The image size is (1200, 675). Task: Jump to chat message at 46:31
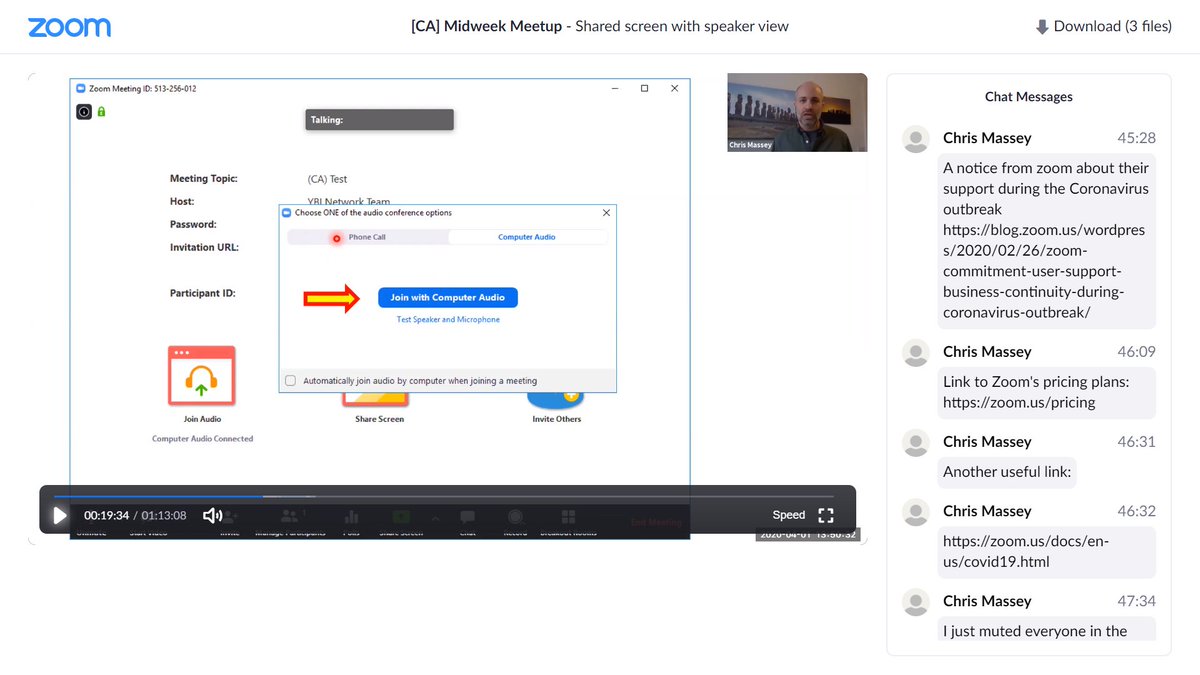(x=1136, y=442)
